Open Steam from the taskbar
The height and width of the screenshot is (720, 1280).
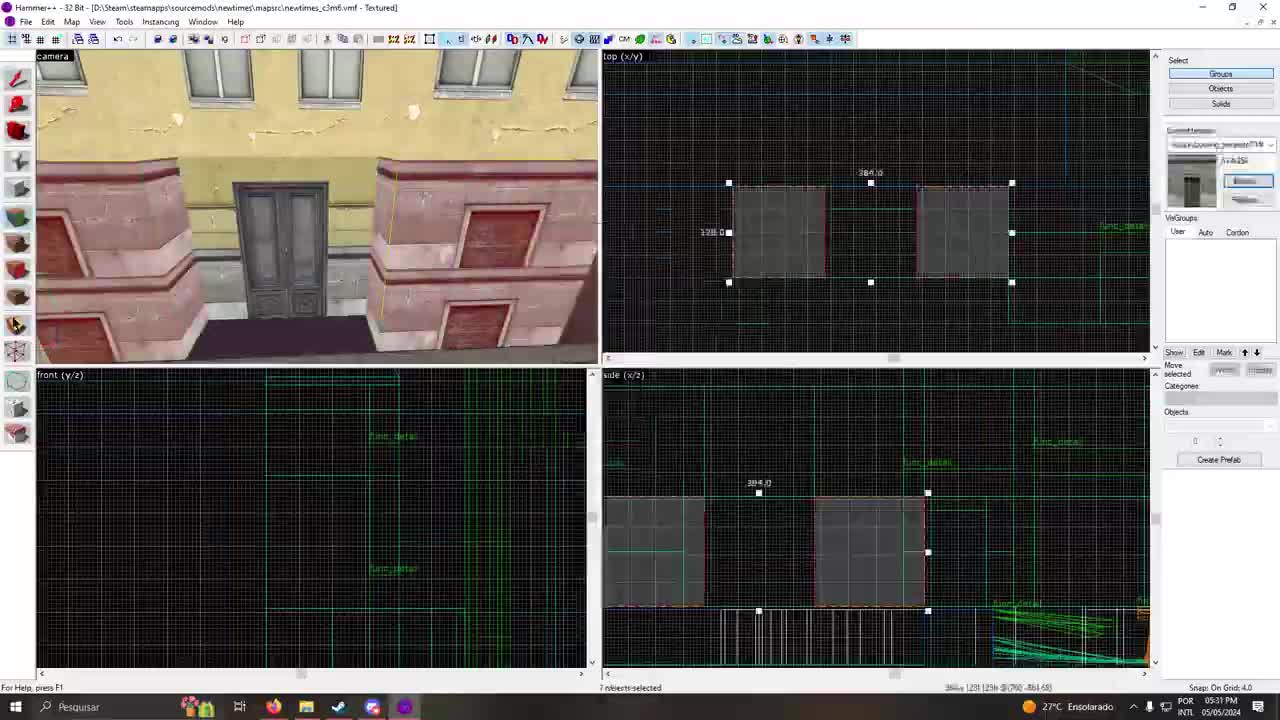coord(339,707)
